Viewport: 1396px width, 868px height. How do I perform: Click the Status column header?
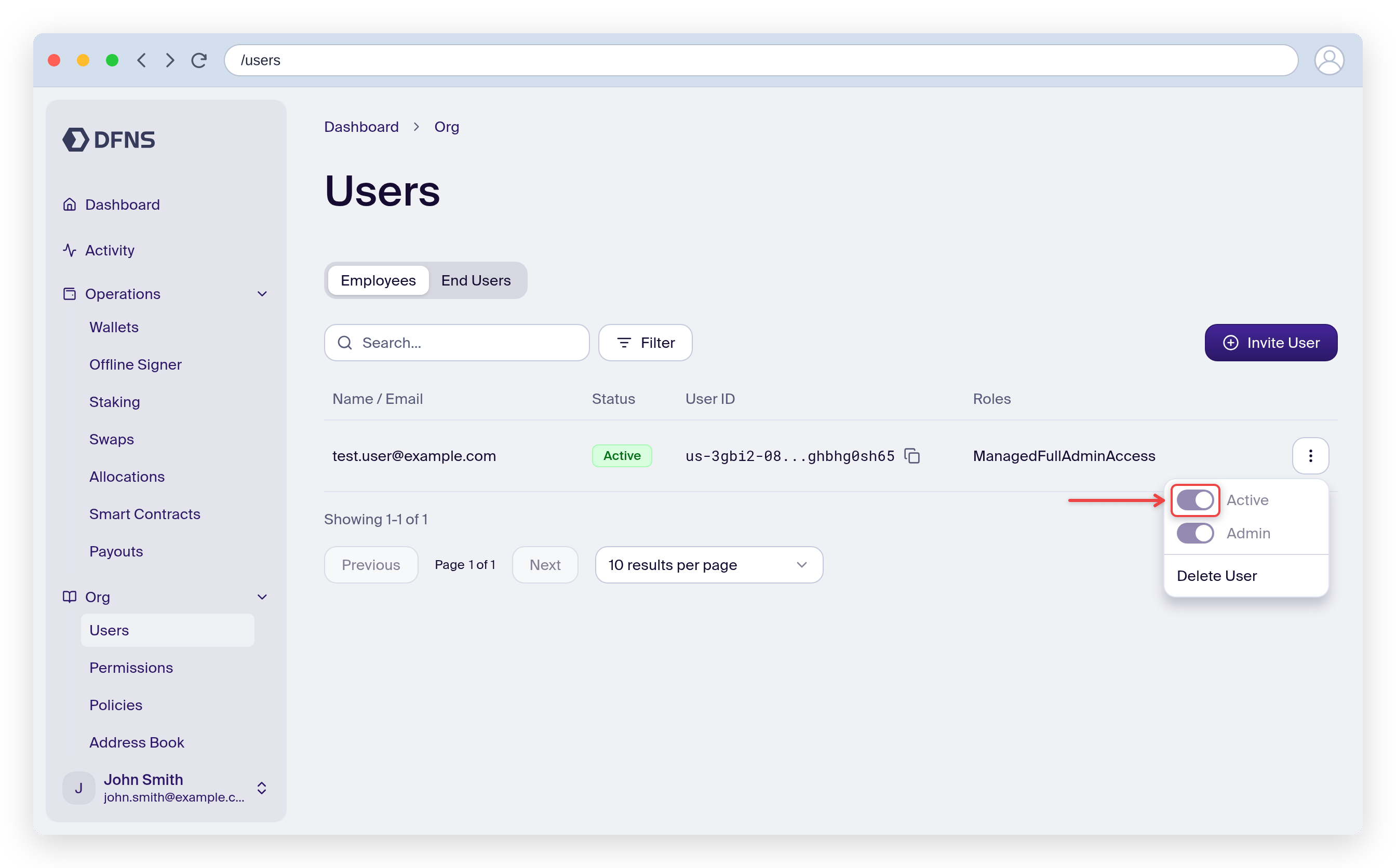[x=613, y=399]
